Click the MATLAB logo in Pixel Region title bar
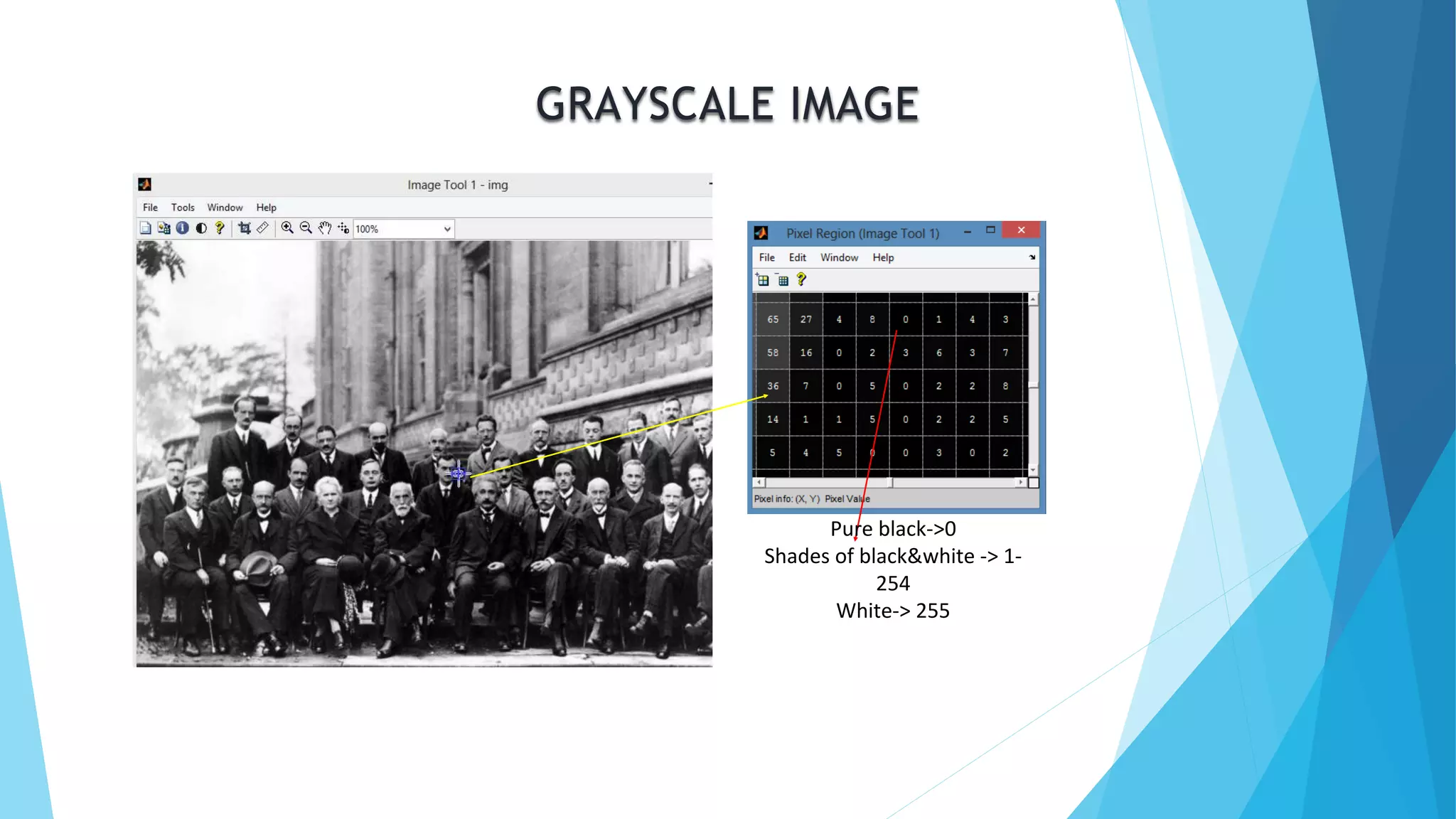1456x819 pixels. [761, 233]
